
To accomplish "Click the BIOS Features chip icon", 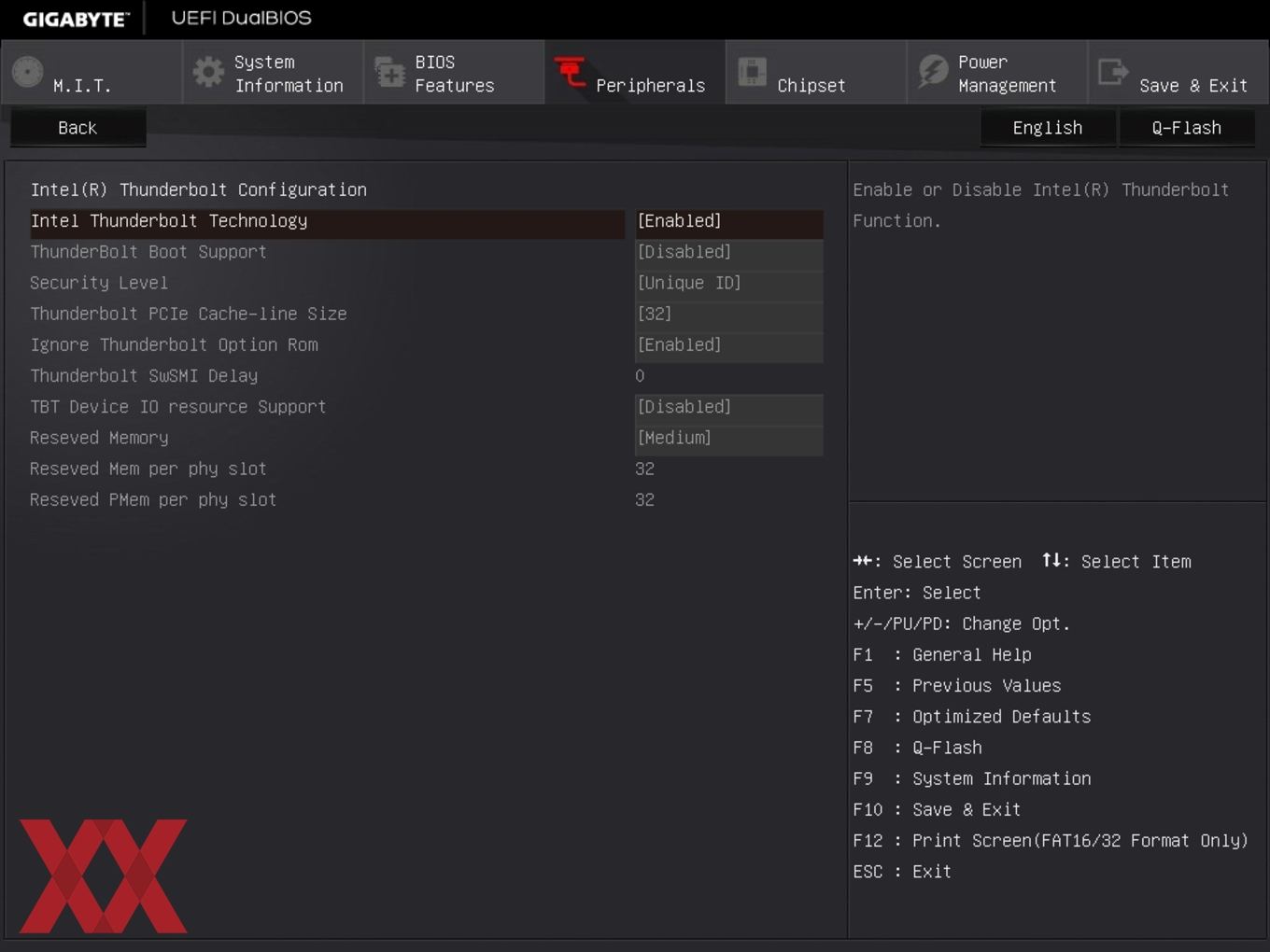I will [x=389, y=72].
